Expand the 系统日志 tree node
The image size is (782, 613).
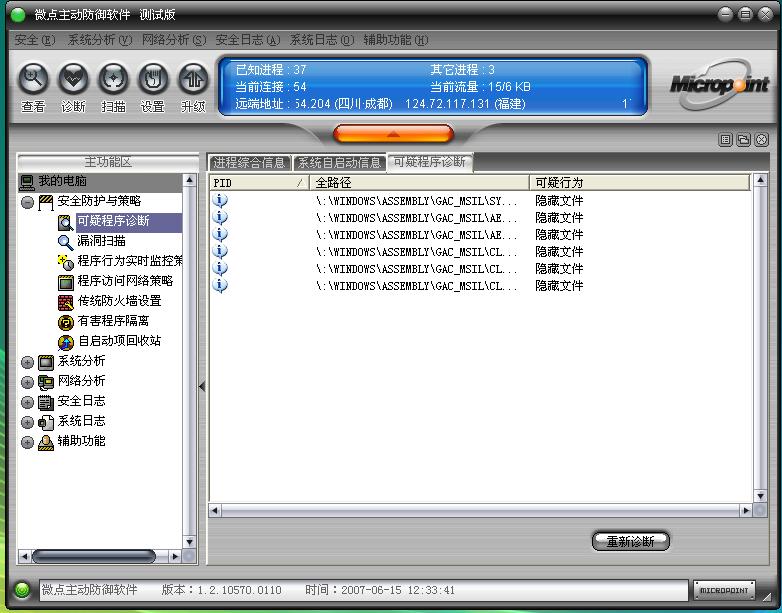(27, 422)
